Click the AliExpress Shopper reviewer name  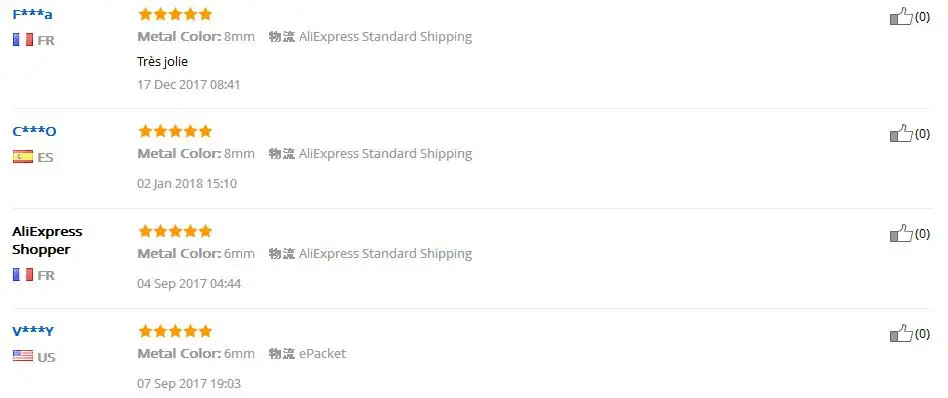(x=47, y=240)
